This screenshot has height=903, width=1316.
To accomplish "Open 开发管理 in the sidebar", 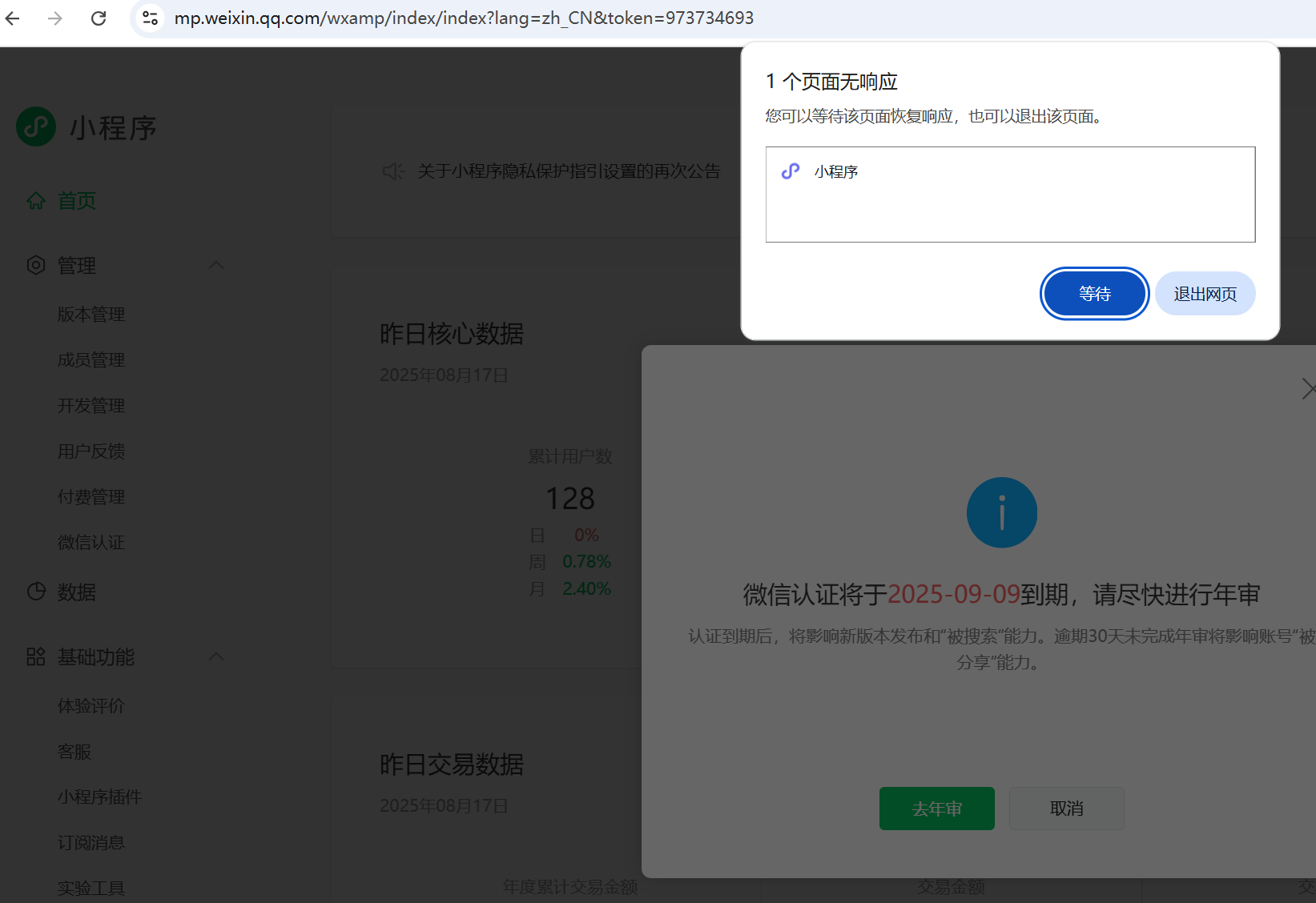I will (91, 406).
